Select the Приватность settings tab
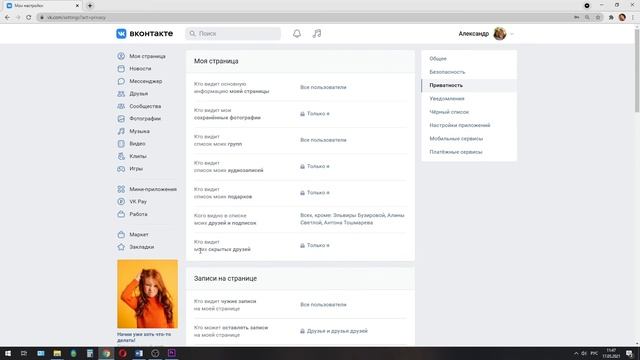 [x=469, y=85]
